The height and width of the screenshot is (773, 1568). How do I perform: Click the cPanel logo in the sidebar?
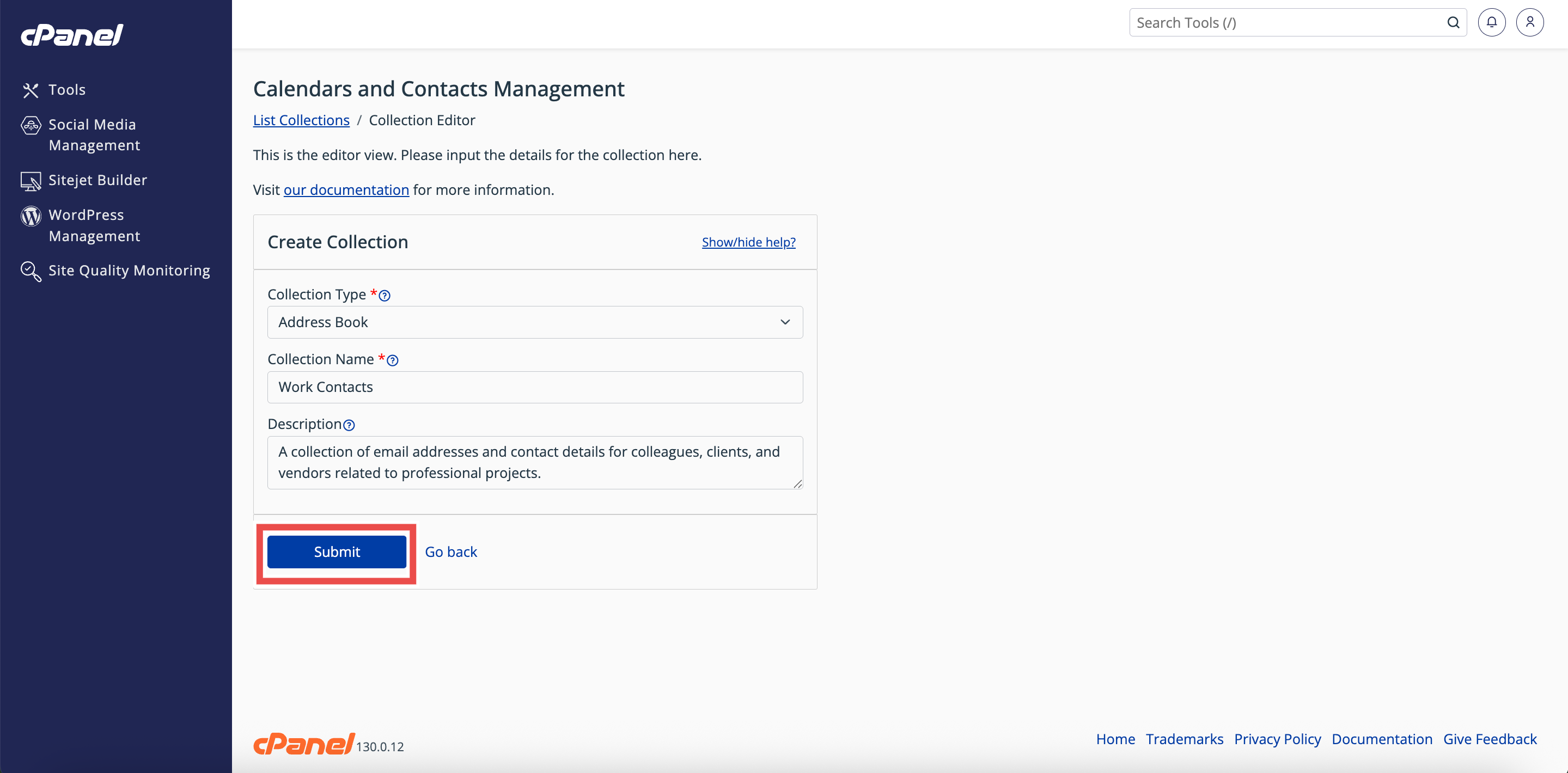point(72,35)
